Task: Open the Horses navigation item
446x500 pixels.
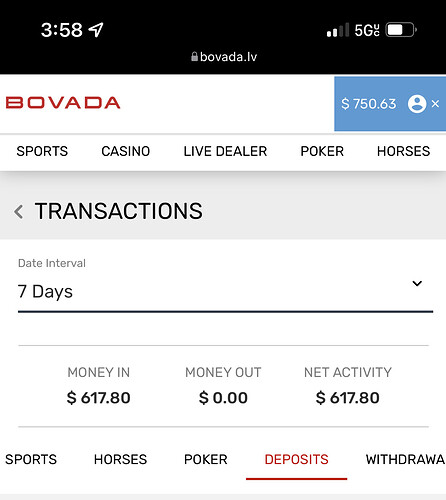Action: coord(404,151)
